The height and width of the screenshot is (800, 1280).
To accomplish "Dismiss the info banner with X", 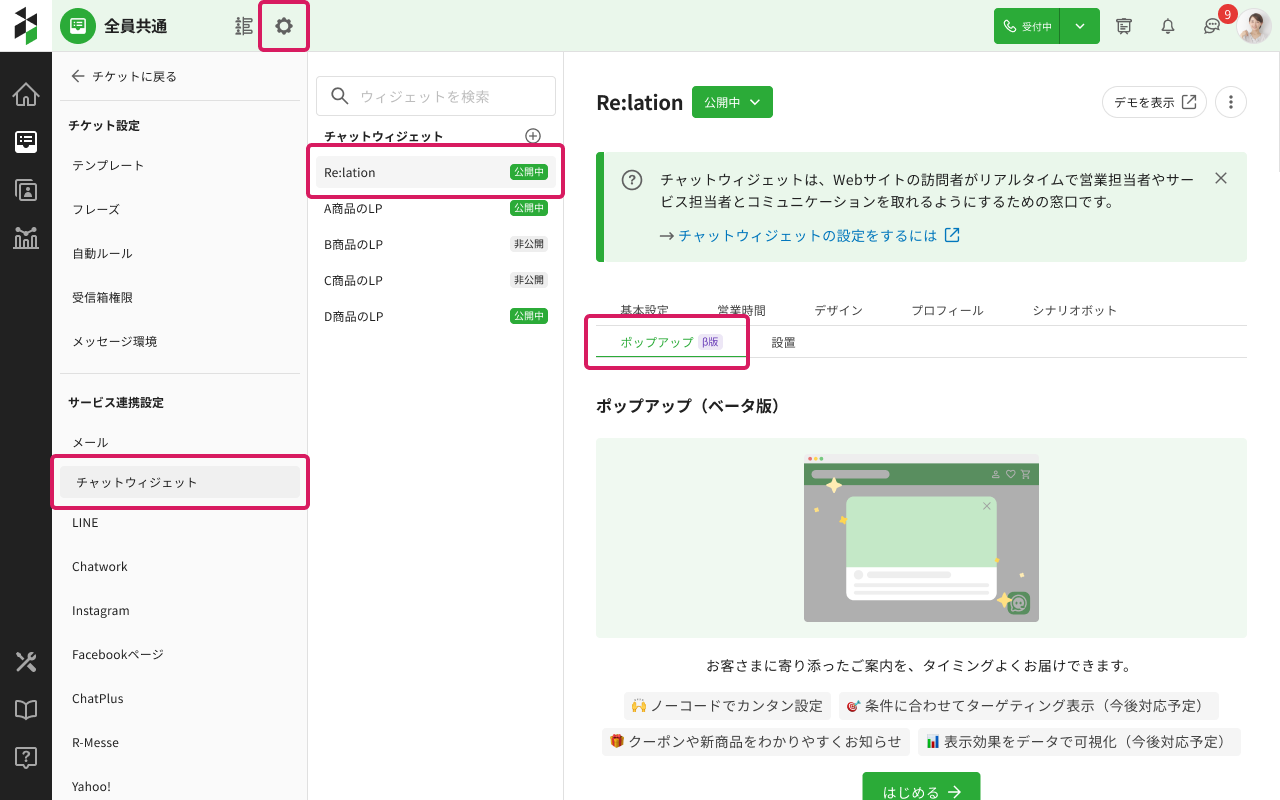I will [x=1221, y=178].
